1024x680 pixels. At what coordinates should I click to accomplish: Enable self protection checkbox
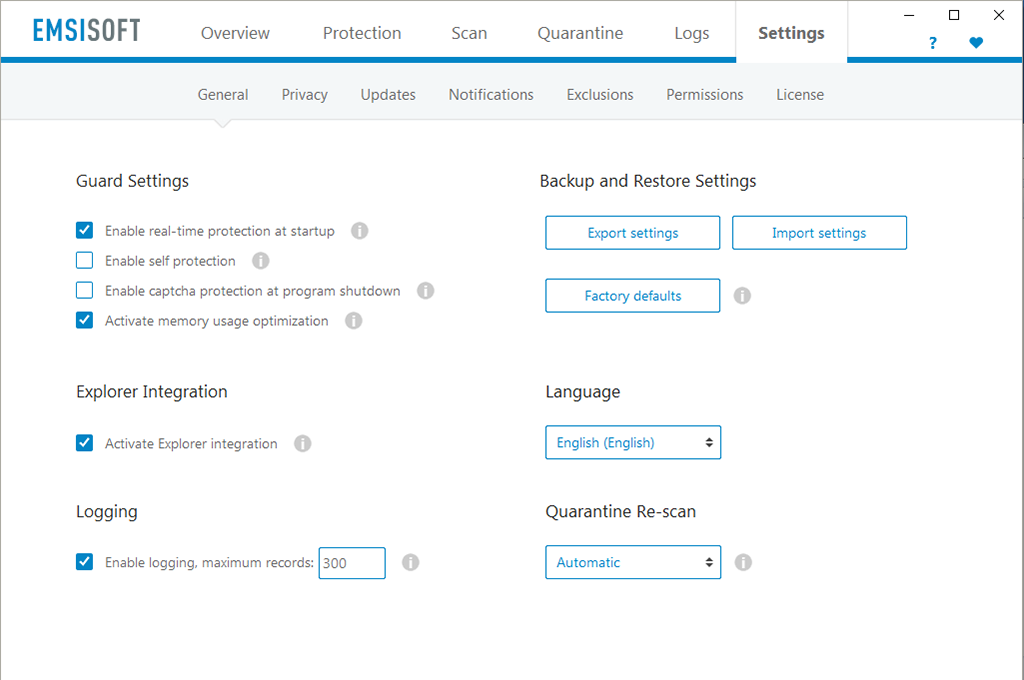pos(85,261)
